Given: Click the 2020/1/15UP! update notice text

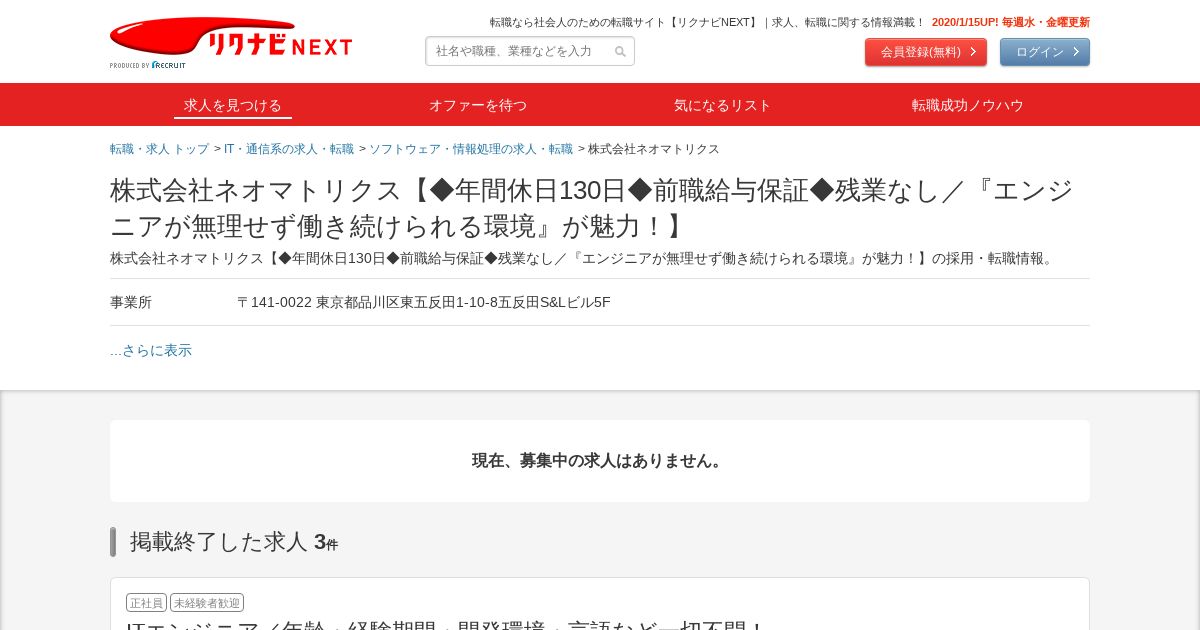Looking at the screenshot, I should pyautogui.click(x=1011, y=22).
